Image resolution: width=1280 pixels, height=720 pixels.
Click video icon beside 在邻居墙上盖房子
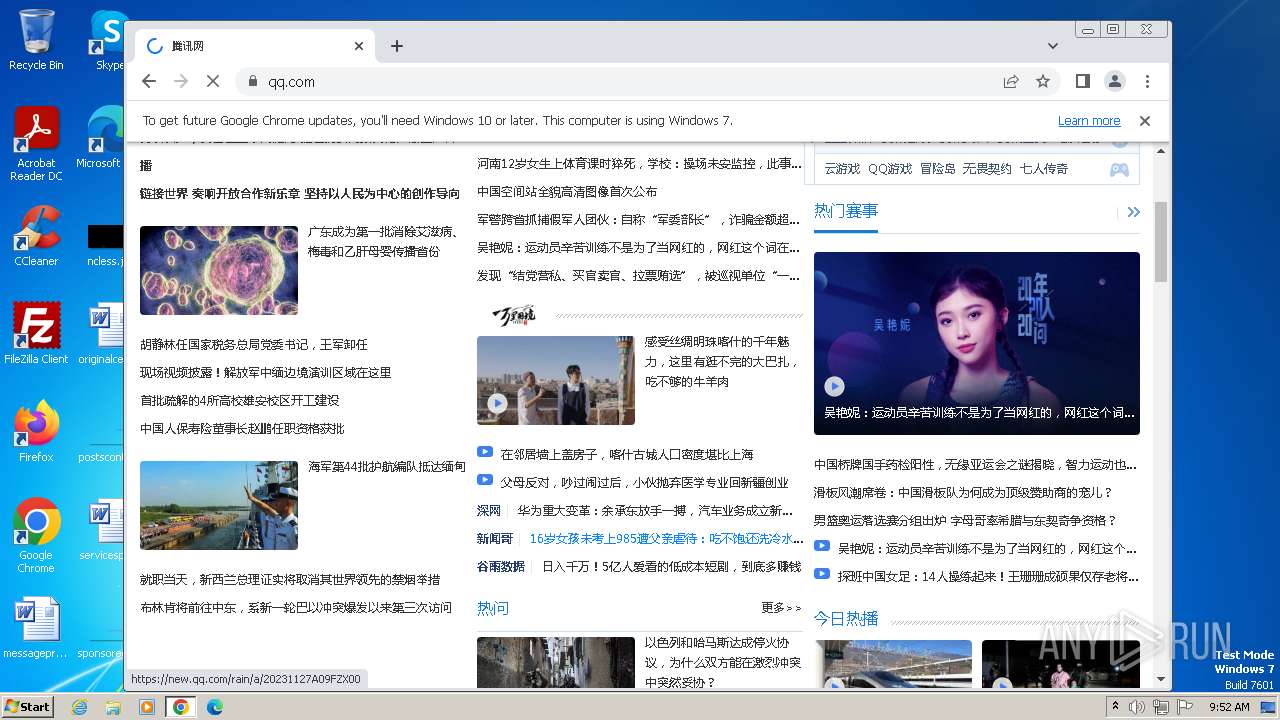[x=485, y=452]
